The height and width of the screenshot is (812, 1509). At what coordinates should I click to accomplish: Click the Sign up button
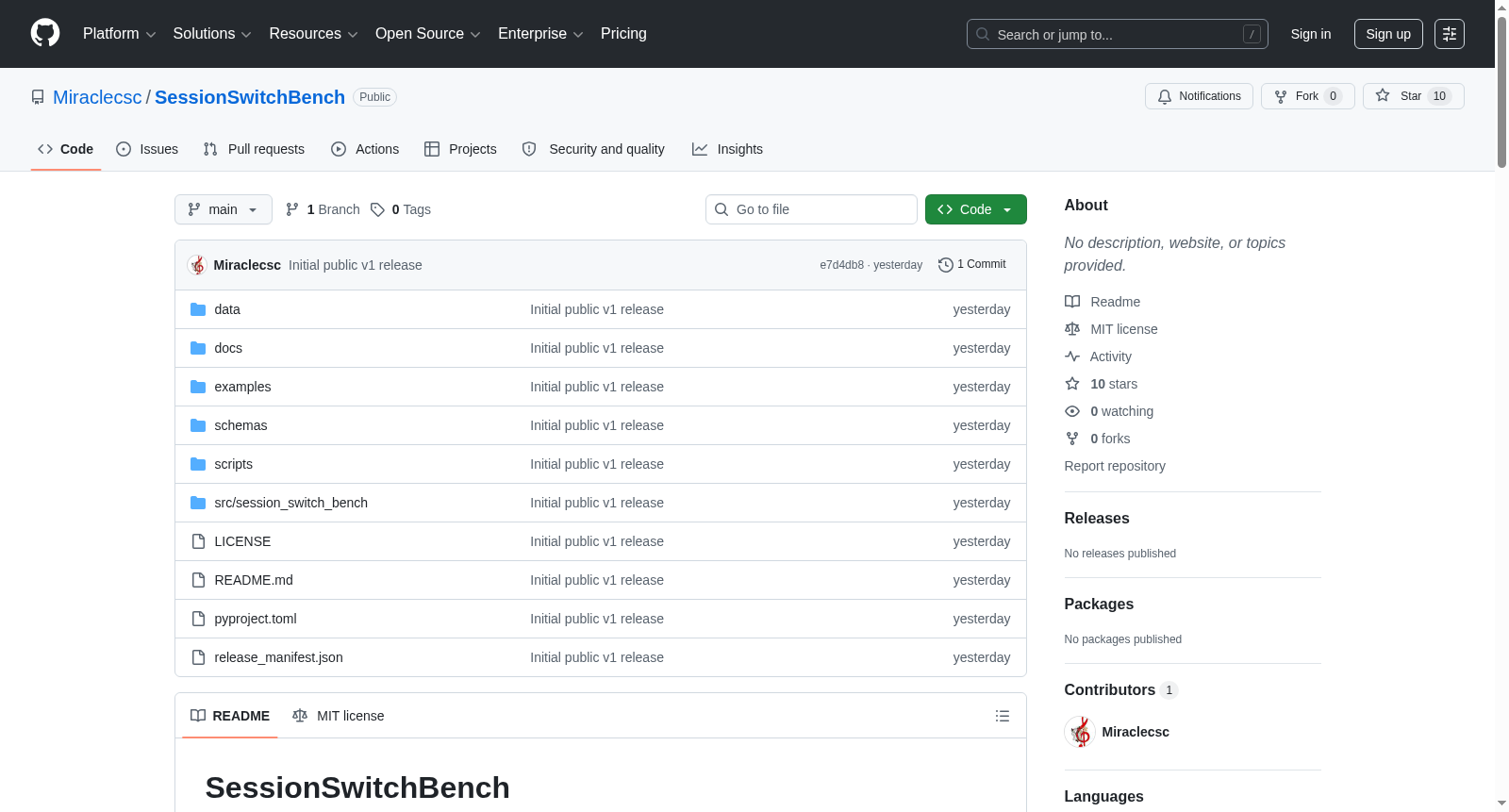point(1388,34)
